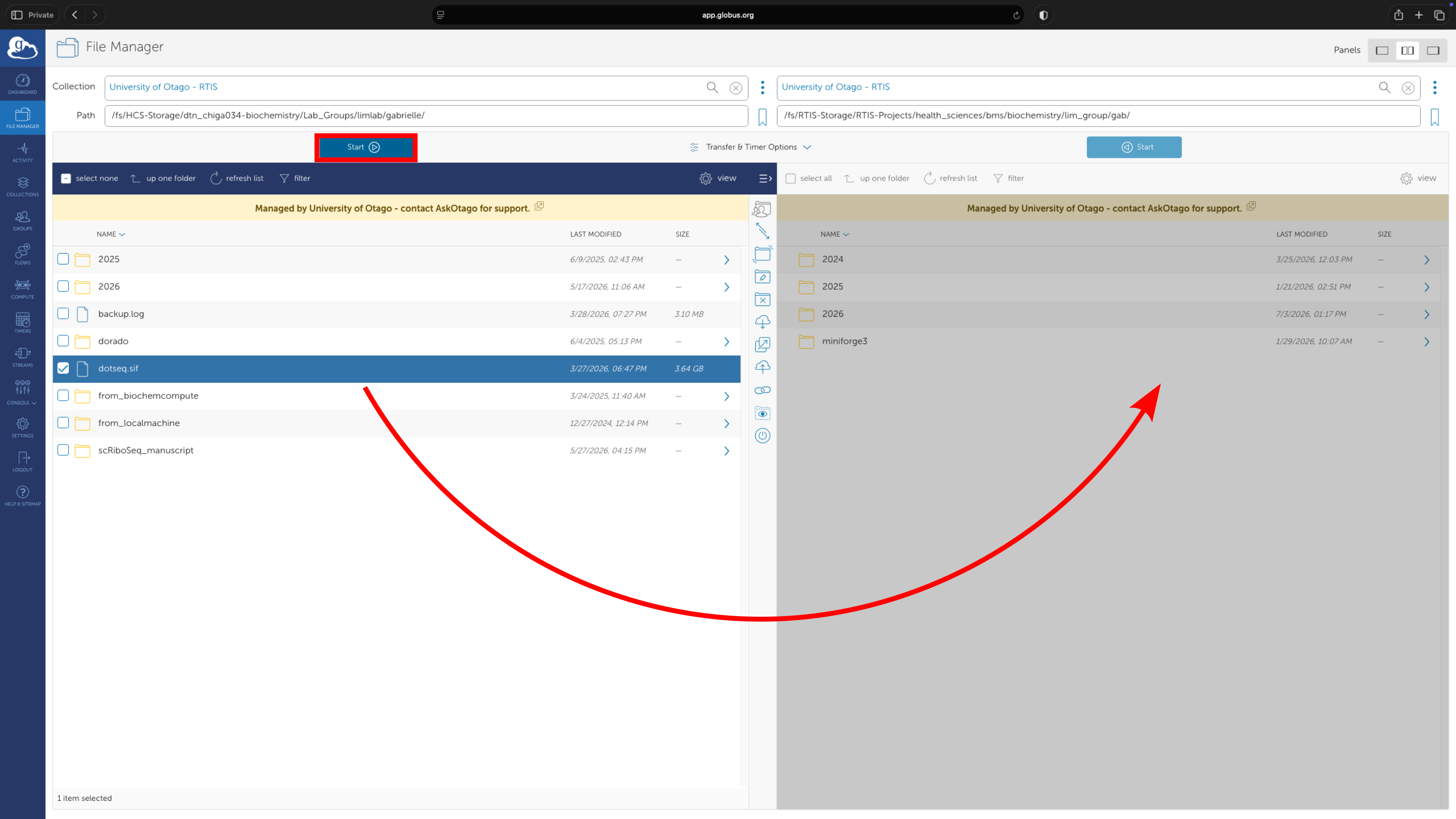Search collections in the left Collection field
The image size is (1456, 819).
tap(712, 87)
